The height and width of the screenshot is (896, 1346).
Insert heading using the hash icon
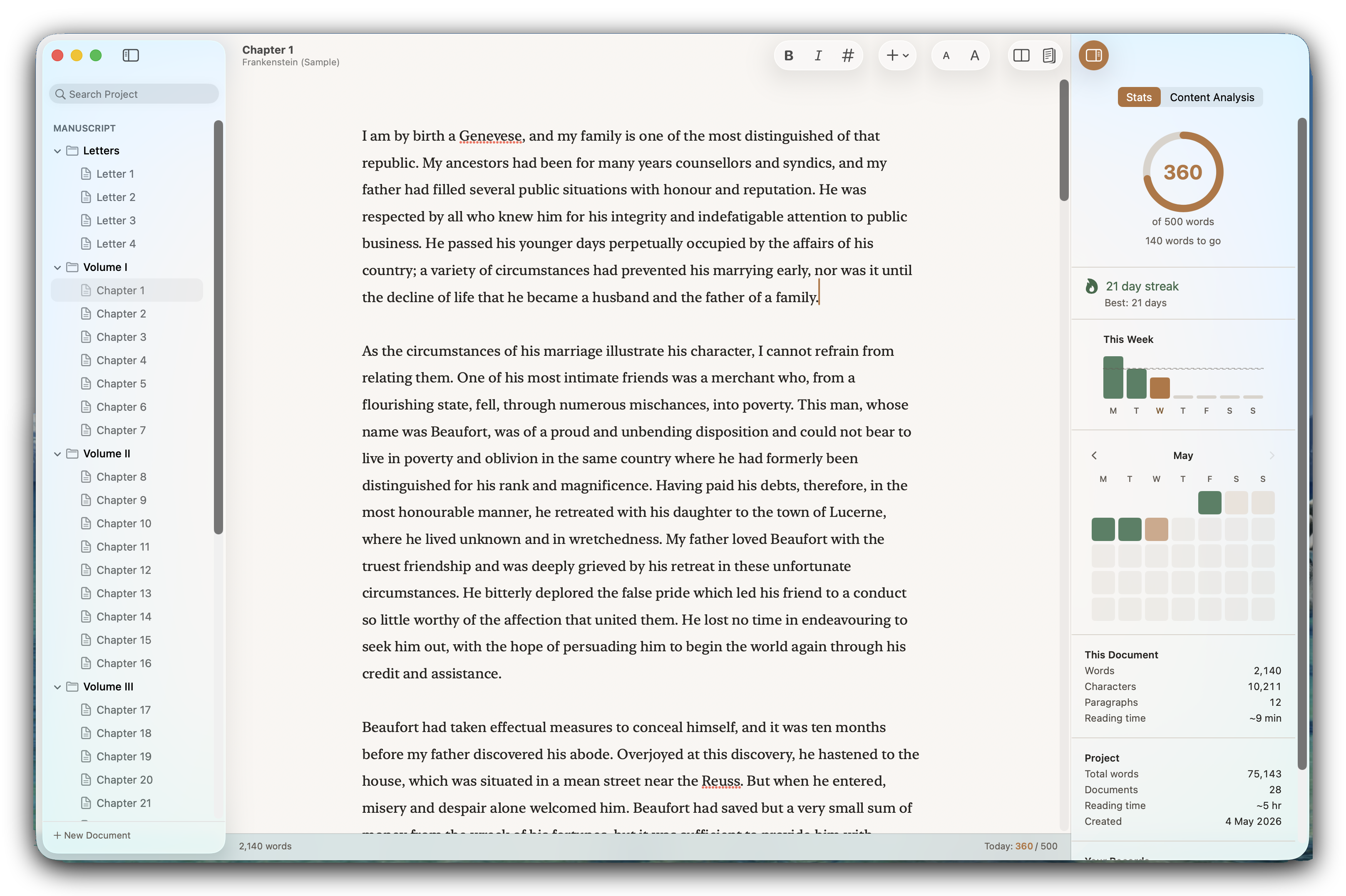tap(848, 55)
